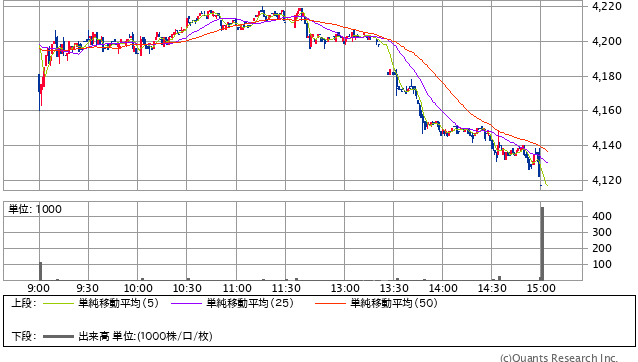Click the tall 15:00 closing volume bar
The height and width of the screenshot is (362, 638).
(542, 244)
